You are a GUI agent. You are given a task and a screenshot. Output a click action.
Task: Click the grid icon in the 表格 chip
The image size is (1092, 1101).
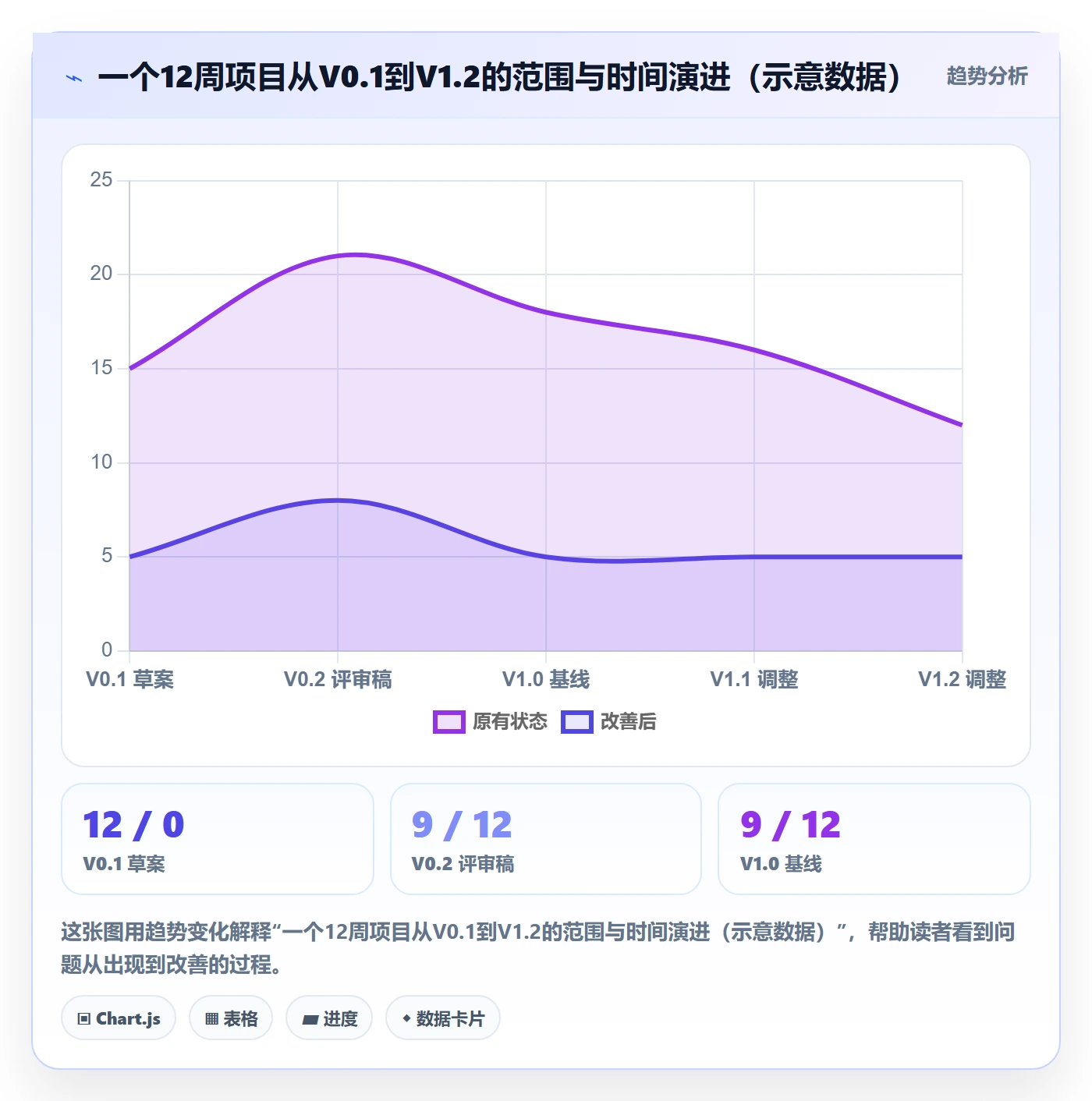click(x=211, y=1018)
